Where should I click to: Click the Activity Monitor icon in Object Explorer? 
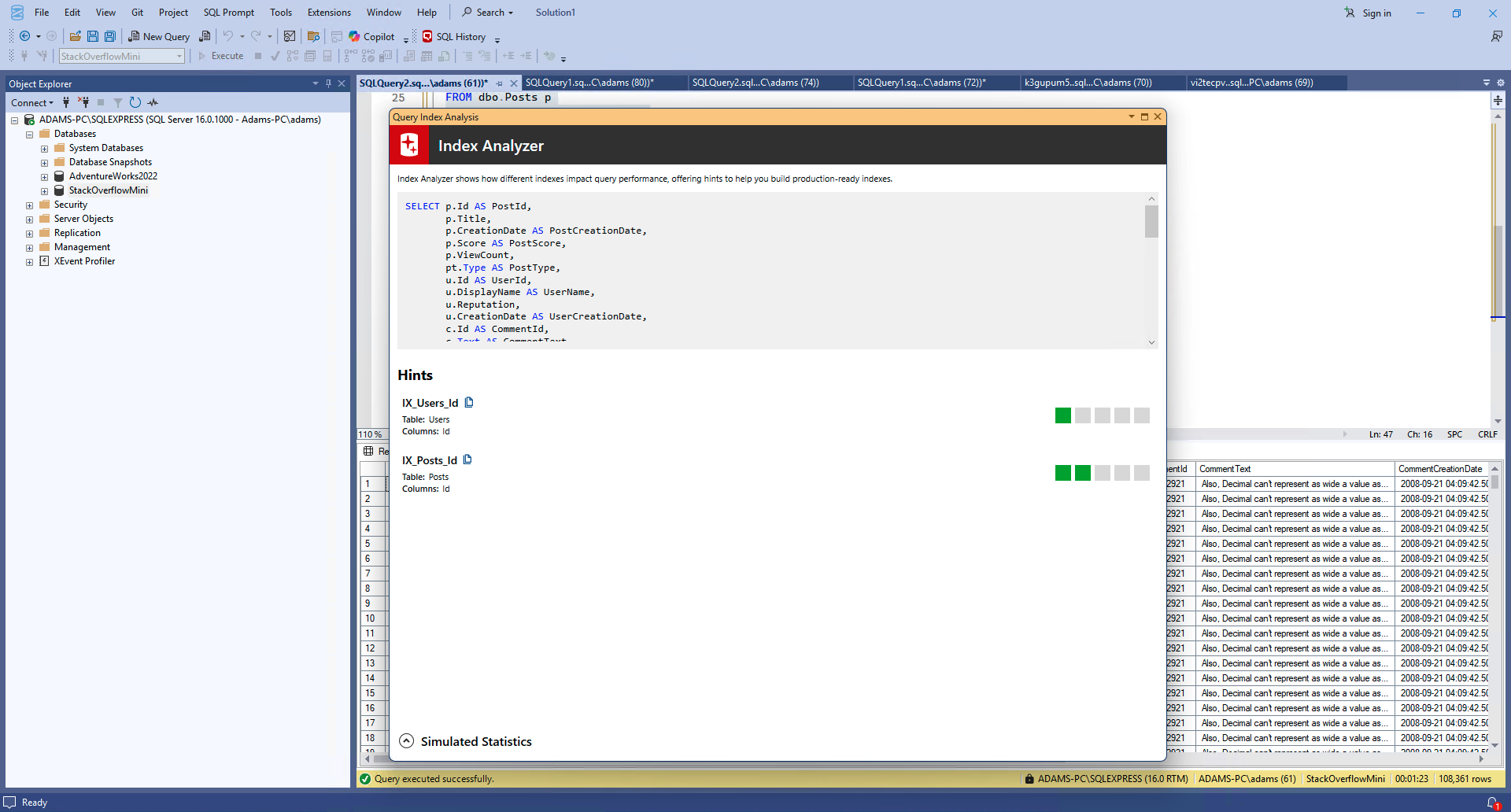coord(153,102)
